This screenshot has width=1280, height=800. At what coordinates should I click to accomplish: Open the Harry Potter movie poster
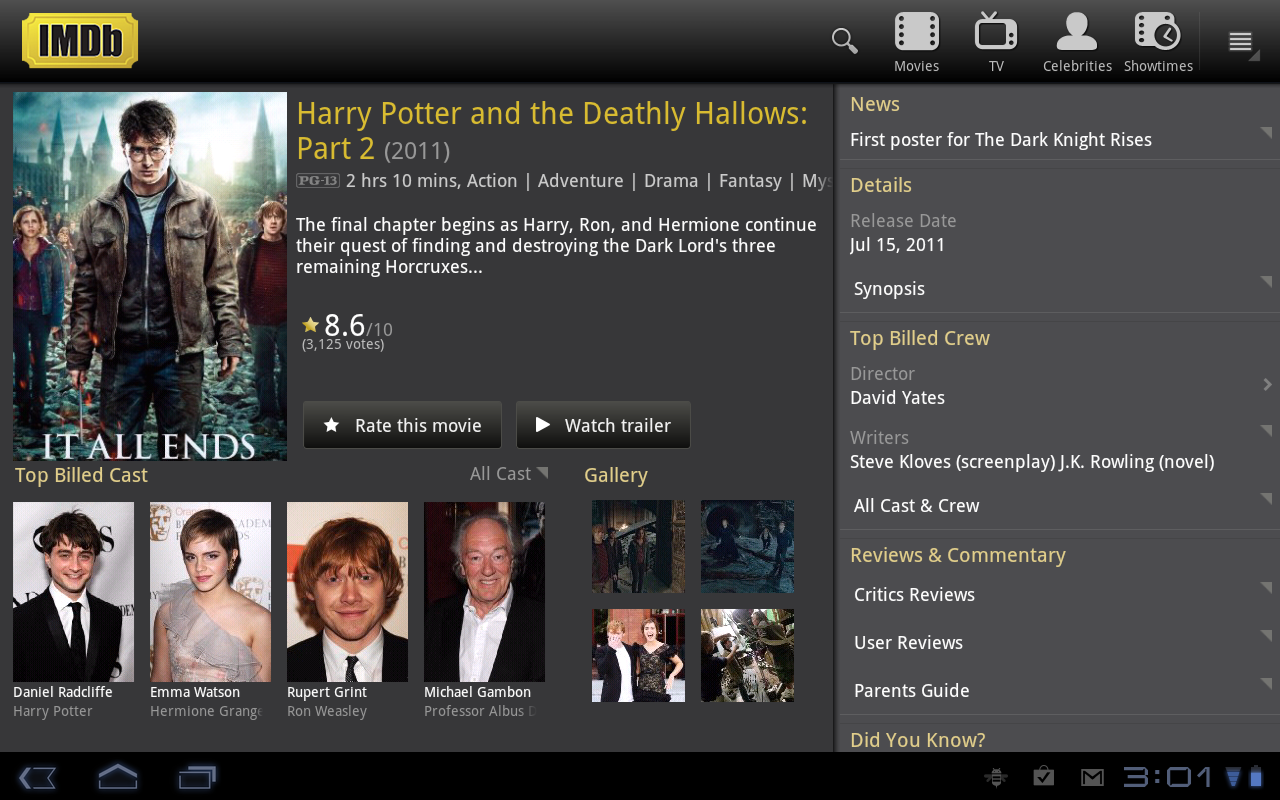(x=150, y=276)
